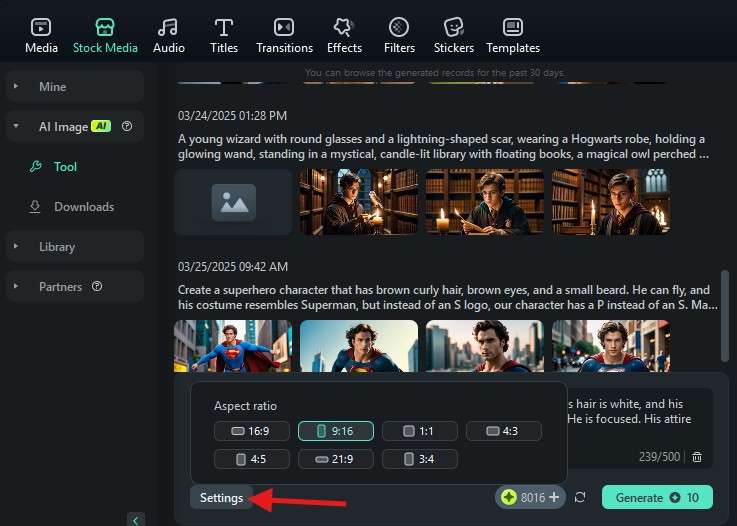The width and height of the screenshot is (737, 526).
Task: Open the placeholder image thumbnail
Action: (x=233, y=202)
